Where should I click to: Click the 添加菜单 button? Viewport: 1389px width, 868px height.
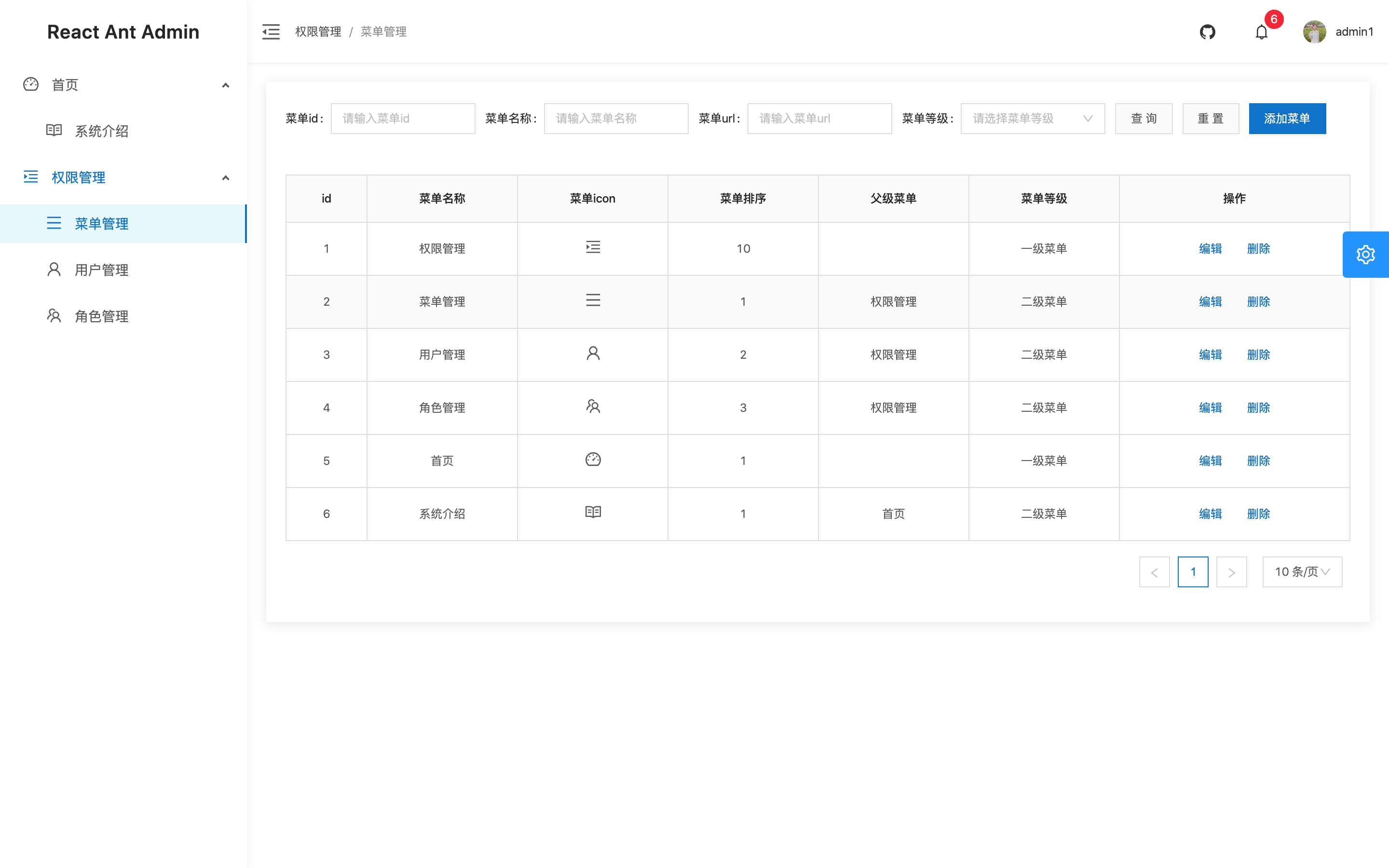coord(1287,118)
